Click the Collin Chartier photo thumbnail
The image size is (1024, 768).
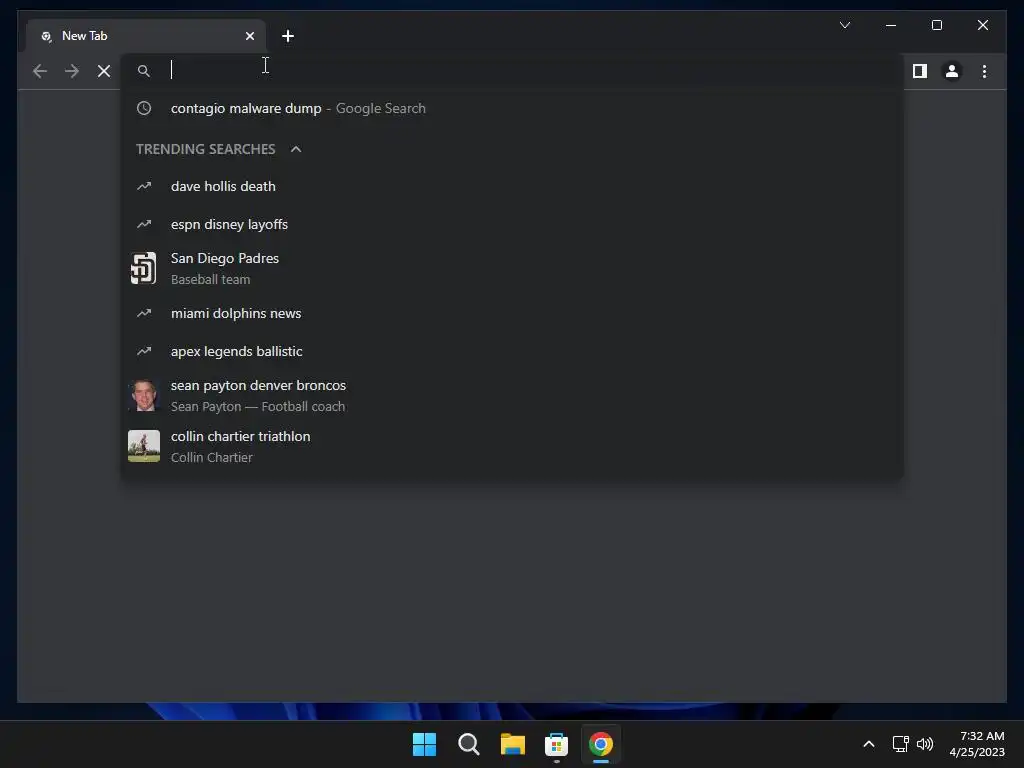point(144,446)
